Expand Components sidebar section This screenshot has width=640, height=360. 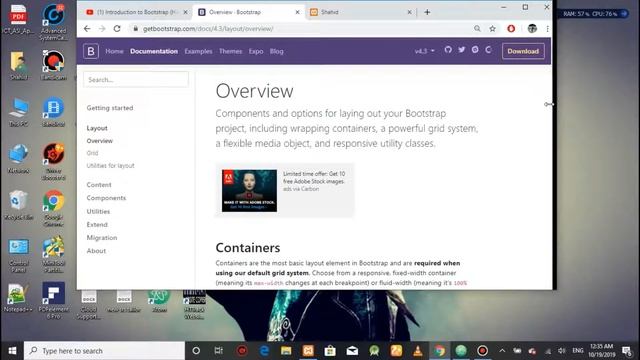point(106,198)
